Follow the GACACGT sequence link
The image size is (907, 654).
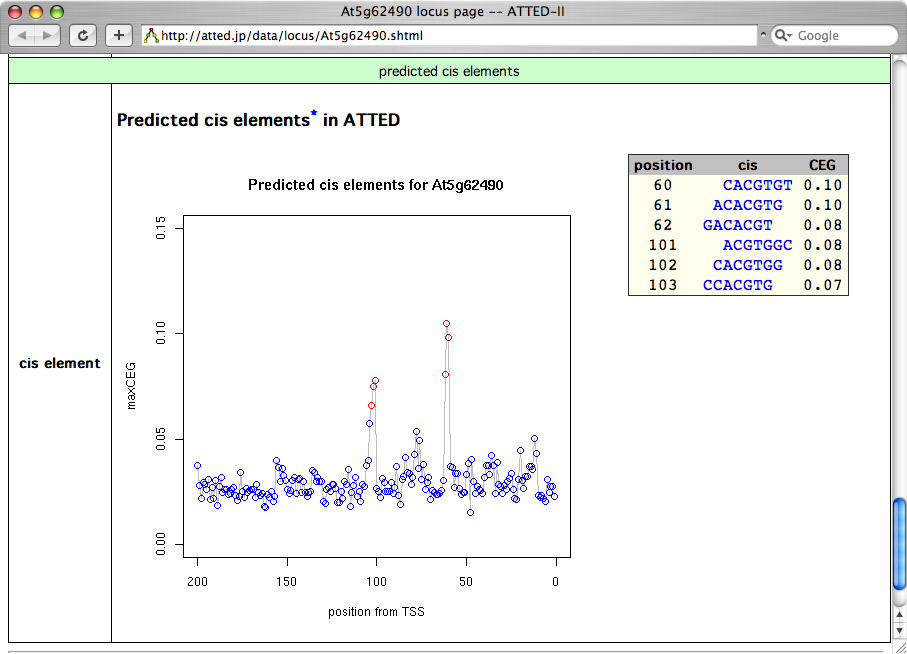click(737, 225)
